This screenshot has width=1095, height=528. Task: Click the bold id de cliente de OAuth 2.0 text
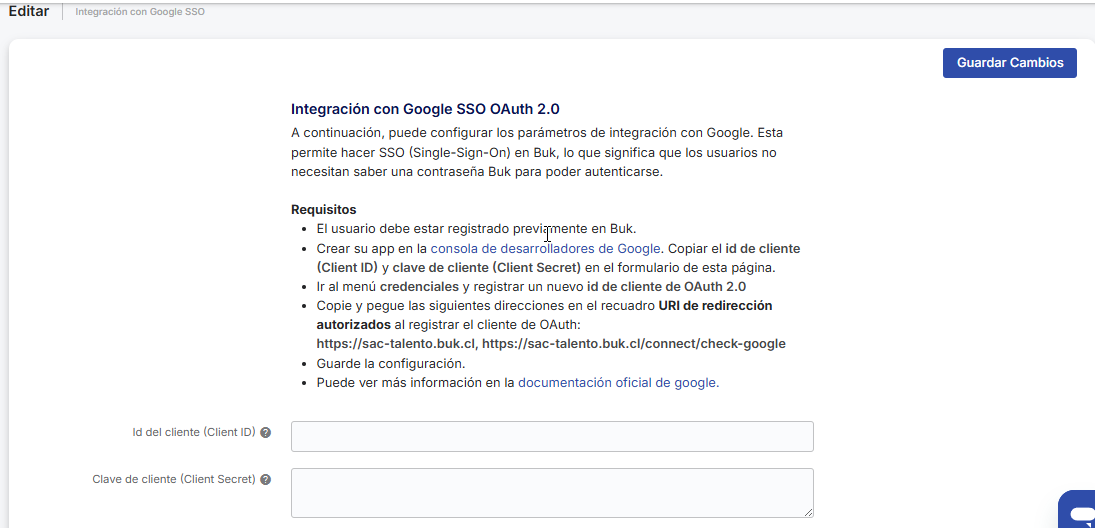point(666,287)
